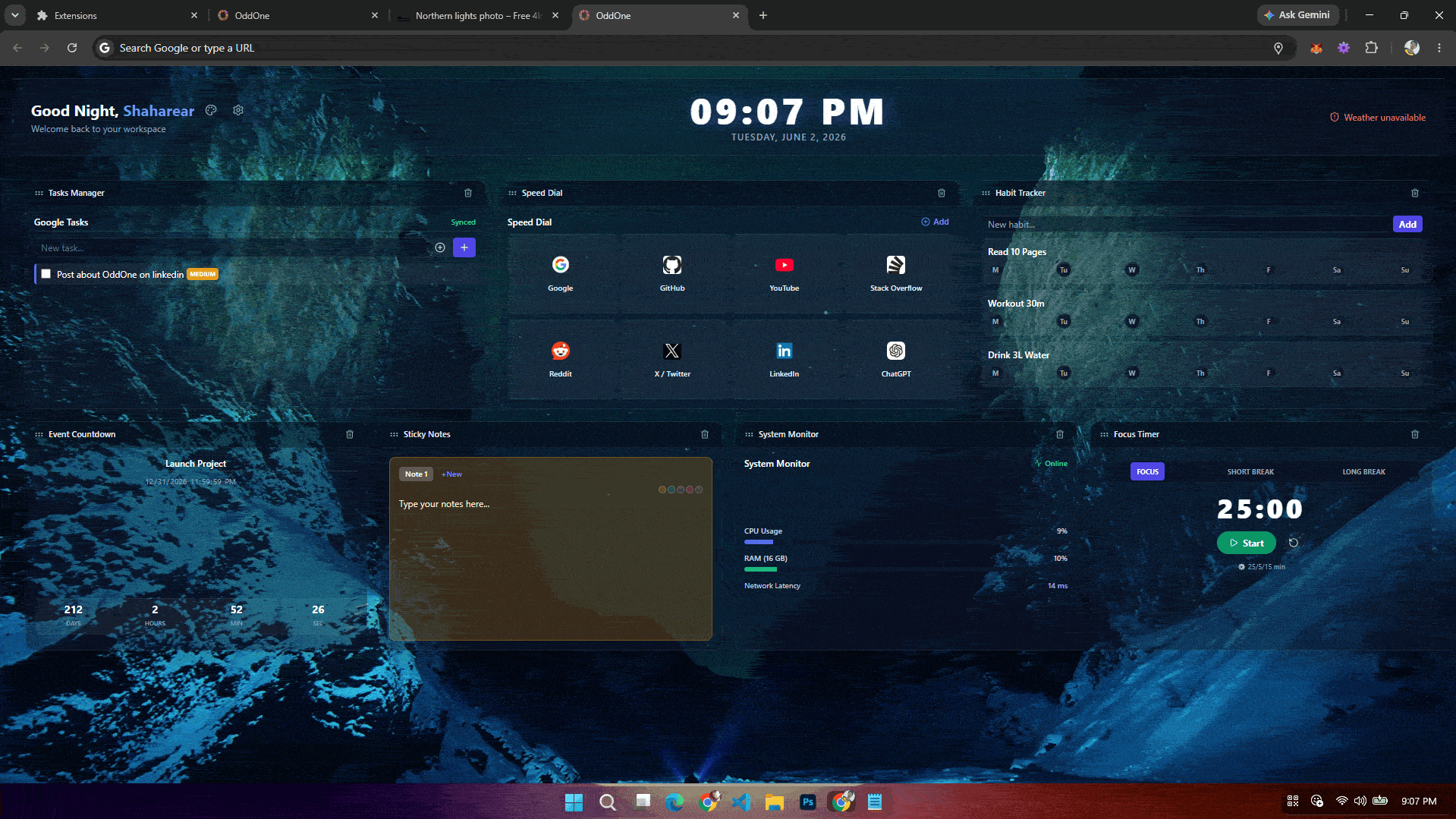This screenshot has height=819, width=1456.
Task: Toggle Monday for the Read 10 Pages habit
Action: tap(995, 270)
